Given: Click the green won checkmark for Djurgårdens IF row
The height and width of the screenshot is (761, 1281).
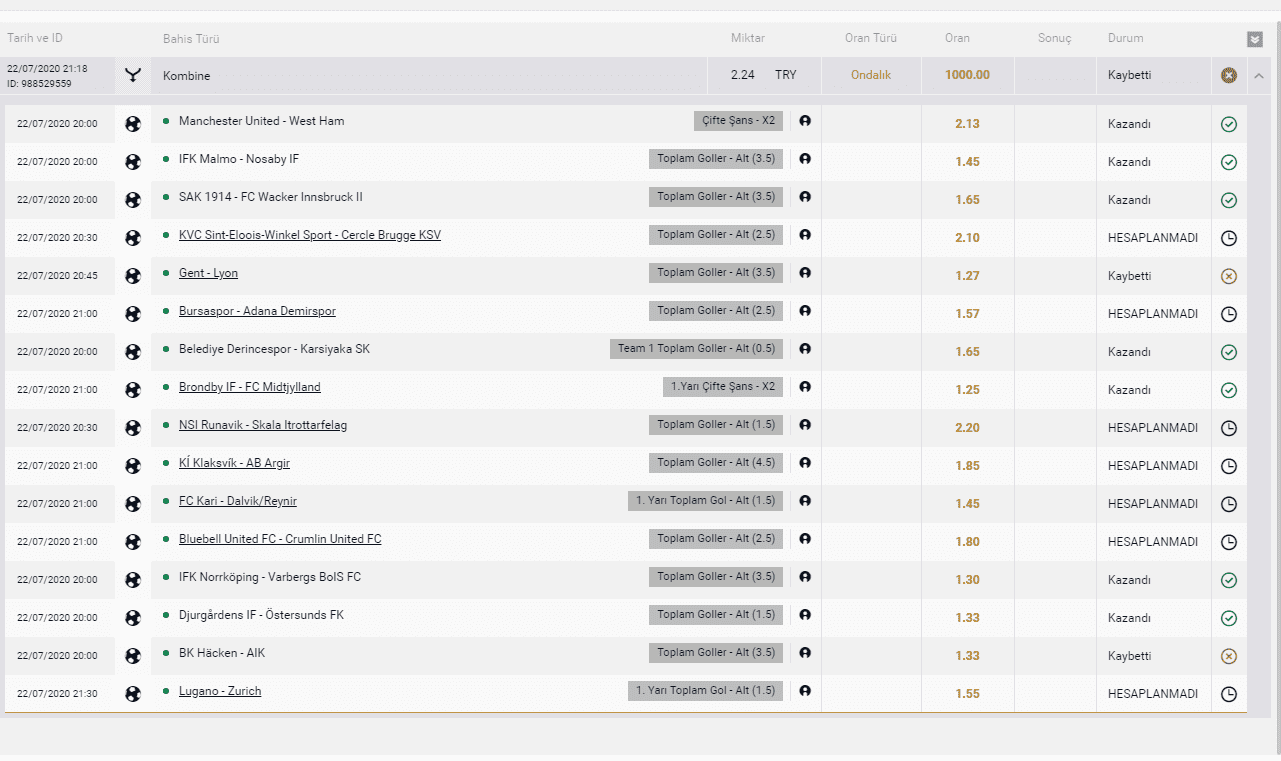Looking at the screenshot, I should pyautogui.click(x=1229, y=618).
